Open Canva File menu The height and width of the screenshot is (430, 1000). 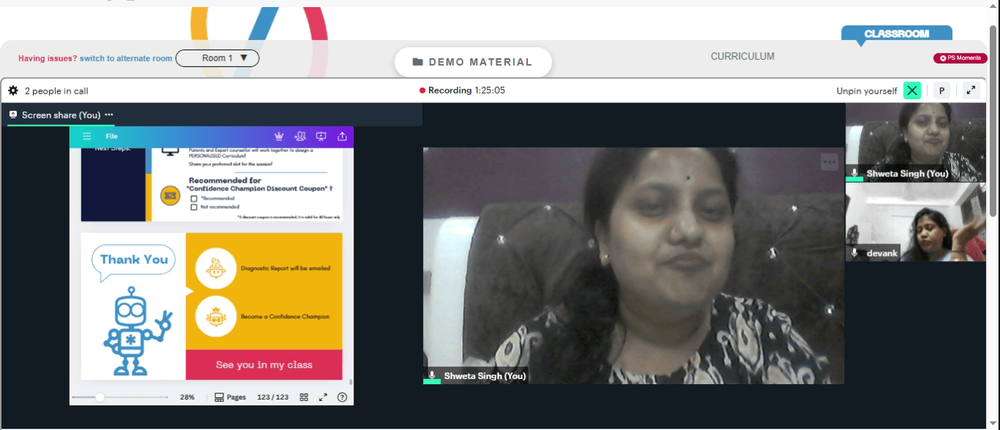click(x=112, y=137)
